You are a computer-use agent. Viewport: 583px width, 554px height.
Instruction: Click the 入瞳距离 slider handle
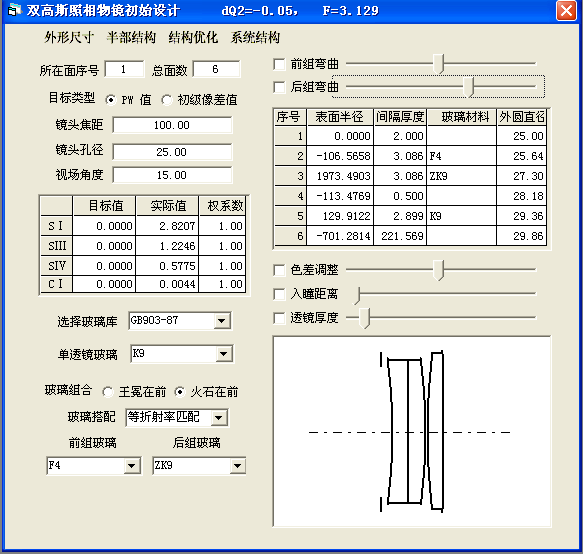[x=357, y=295]
